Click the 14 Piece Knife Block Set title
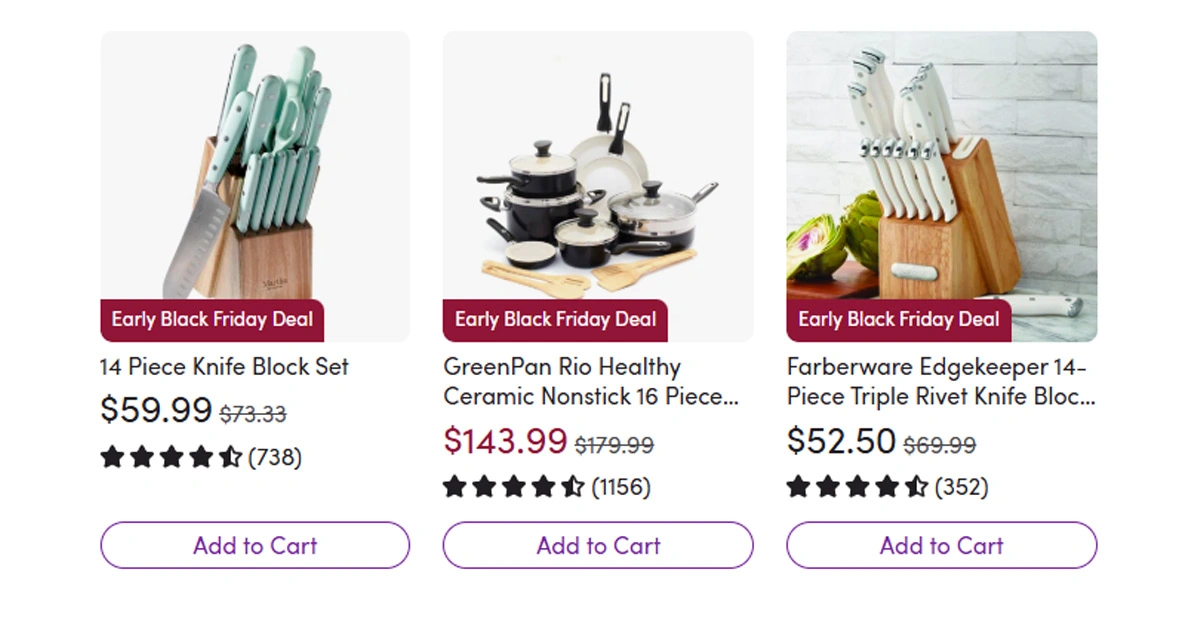The image size is (1202, 634). [x=224, y=367]
